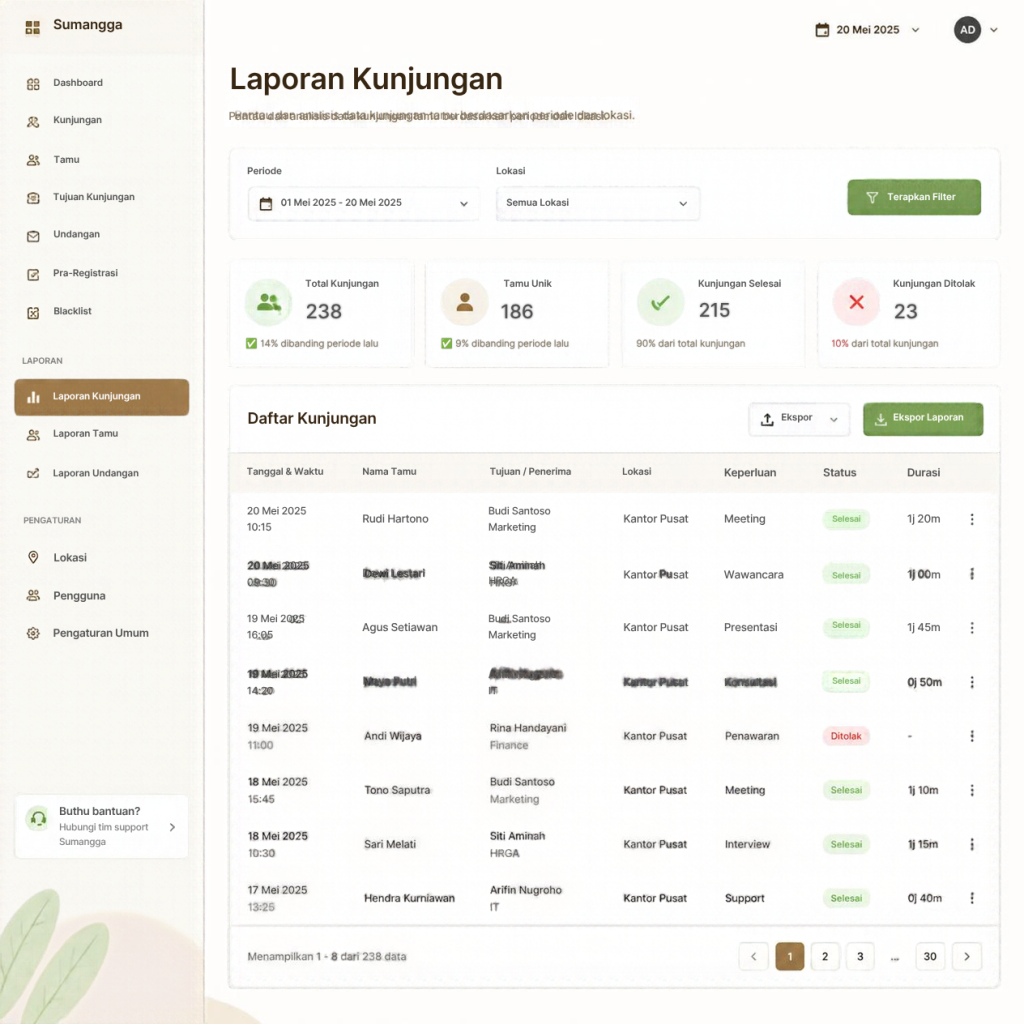Click the "Penawaran" cell
Screen dimensions: 1024x1024
pyautogui.click(x=752, y=736)
